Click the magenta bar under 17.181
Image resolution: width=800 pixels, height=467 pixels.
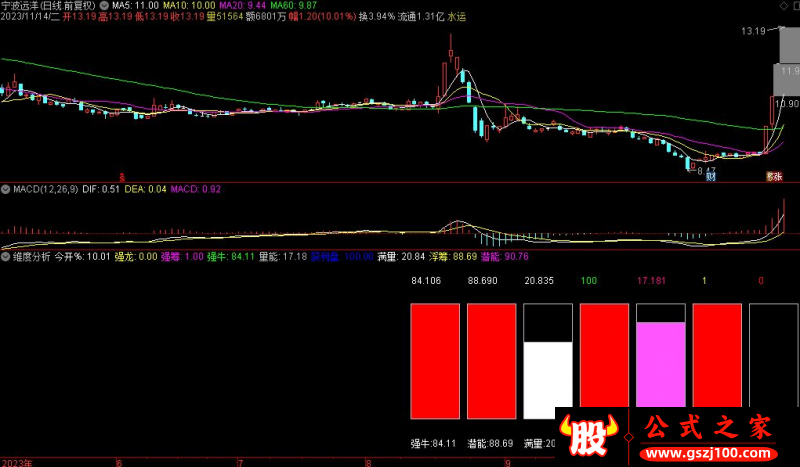click(661, 364)
